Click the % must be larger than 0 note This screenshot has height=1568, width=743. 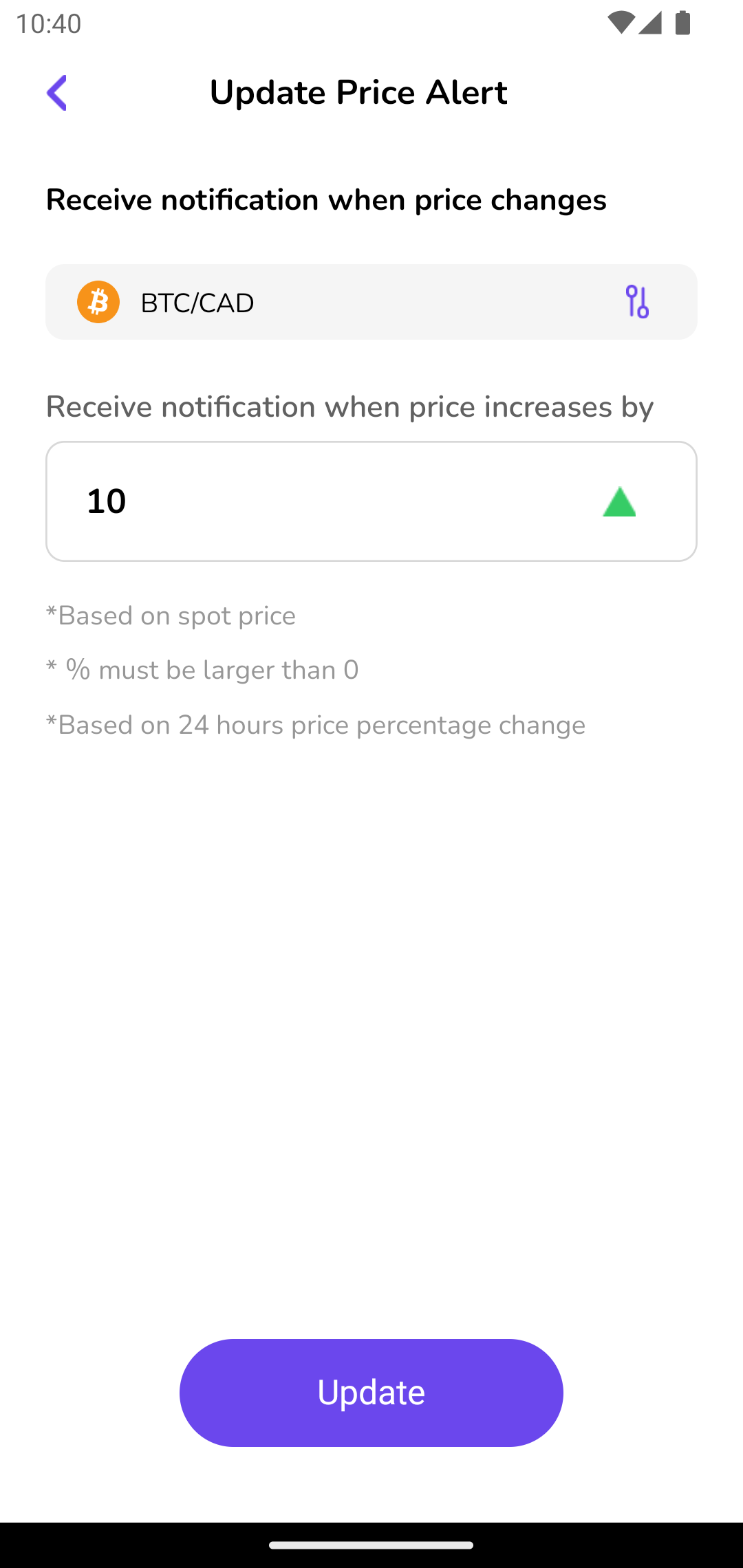[202, 670]
